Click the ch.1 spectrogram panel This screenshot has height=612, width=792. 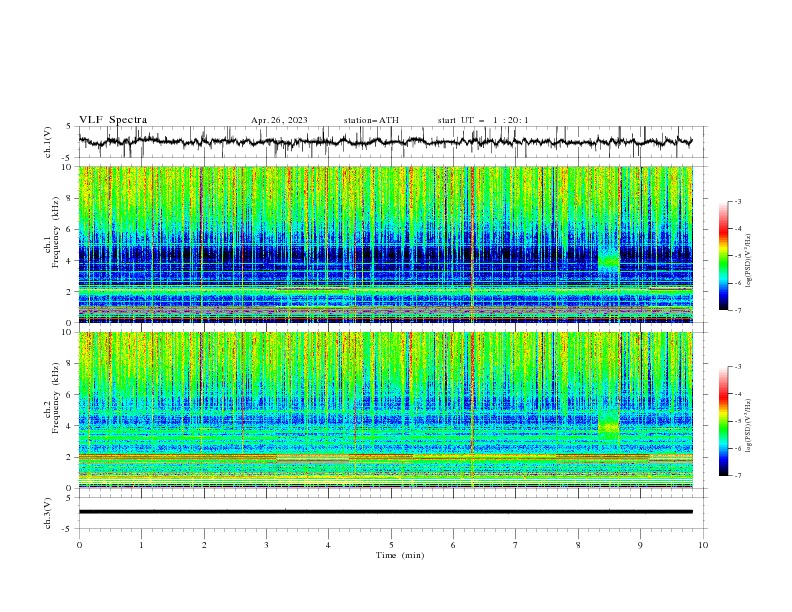pos(386,244)
